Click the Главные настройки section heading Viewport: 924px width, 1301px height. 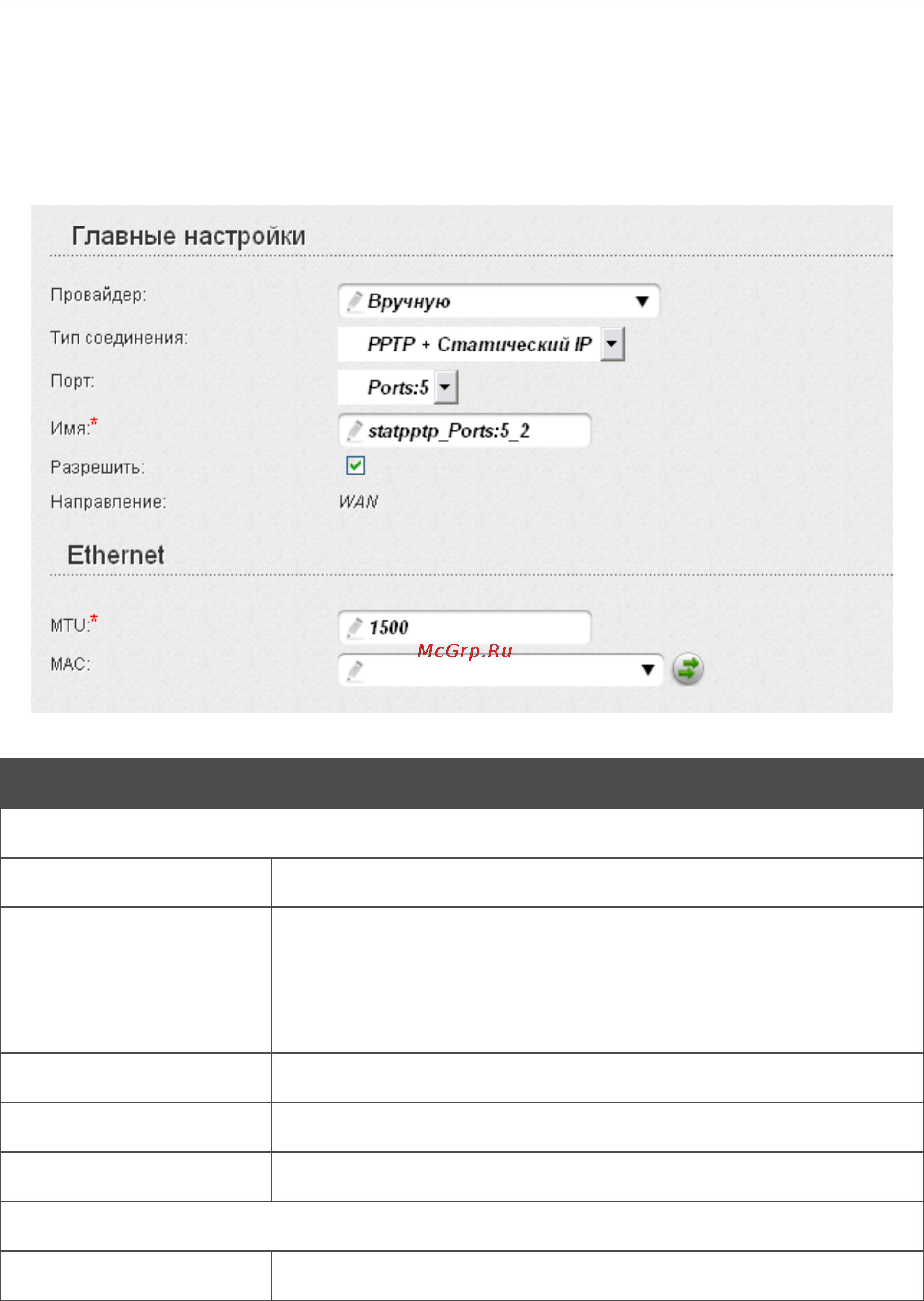pos(188,236)
